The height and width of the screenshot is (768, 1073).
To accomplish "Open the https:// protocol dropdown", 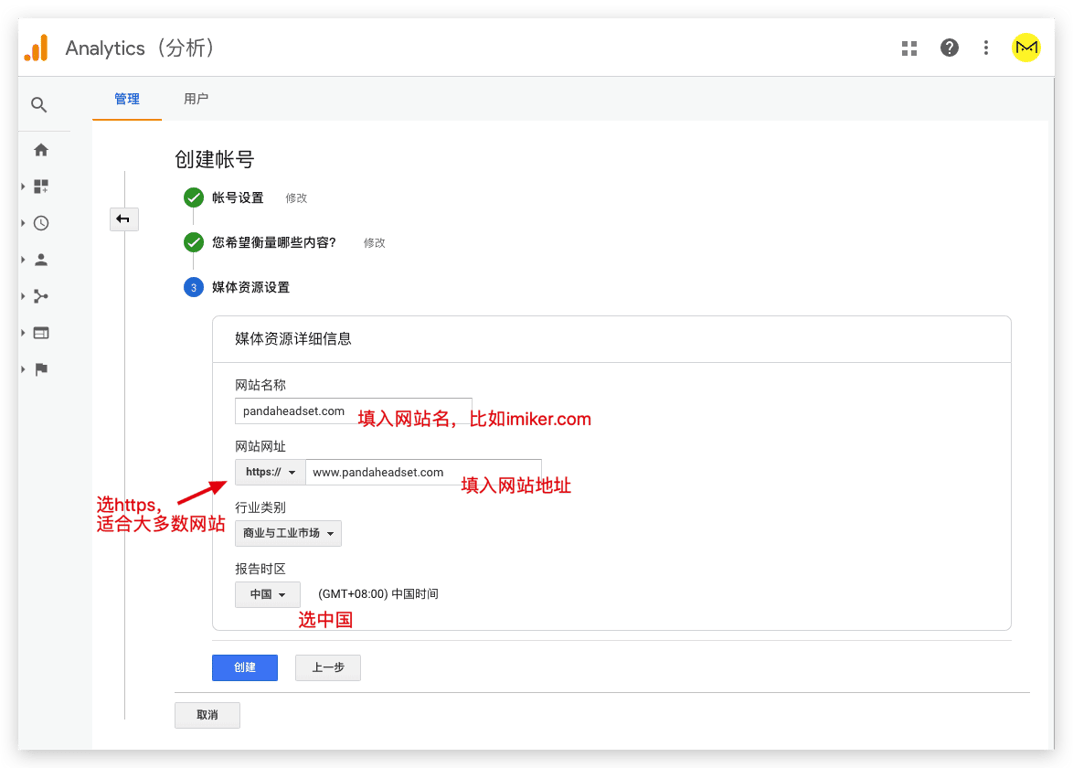I will [270, 473].
